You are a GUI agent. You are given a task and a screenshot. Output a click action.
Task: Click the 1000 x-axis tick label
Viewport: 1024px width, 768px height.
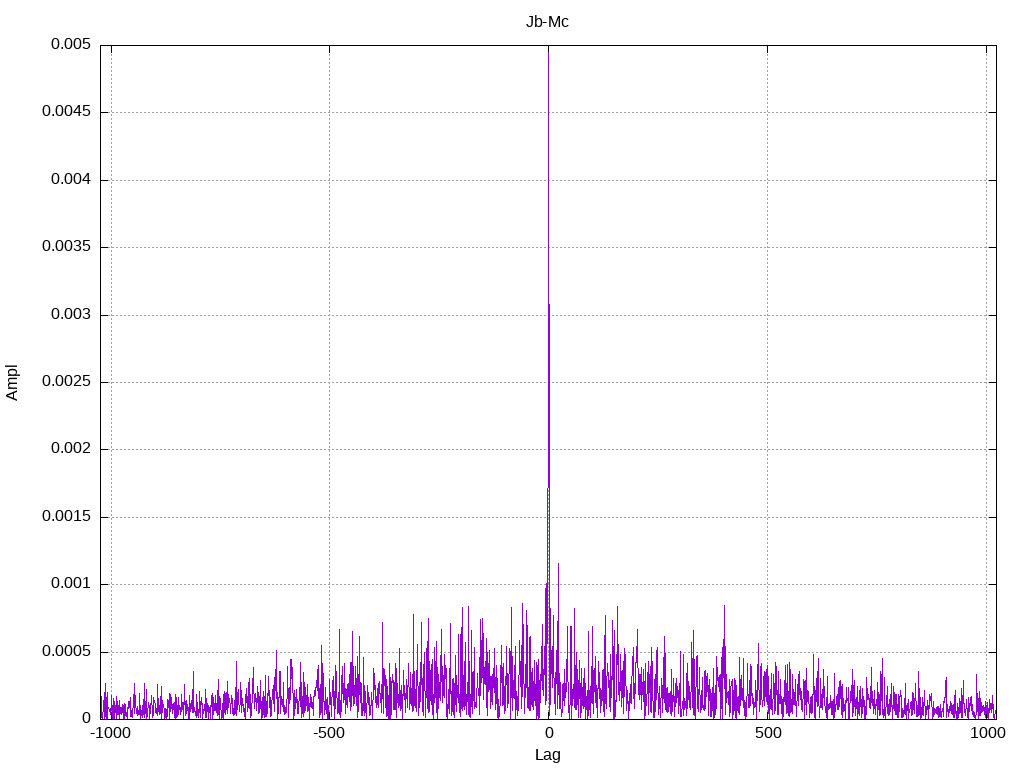986,734
